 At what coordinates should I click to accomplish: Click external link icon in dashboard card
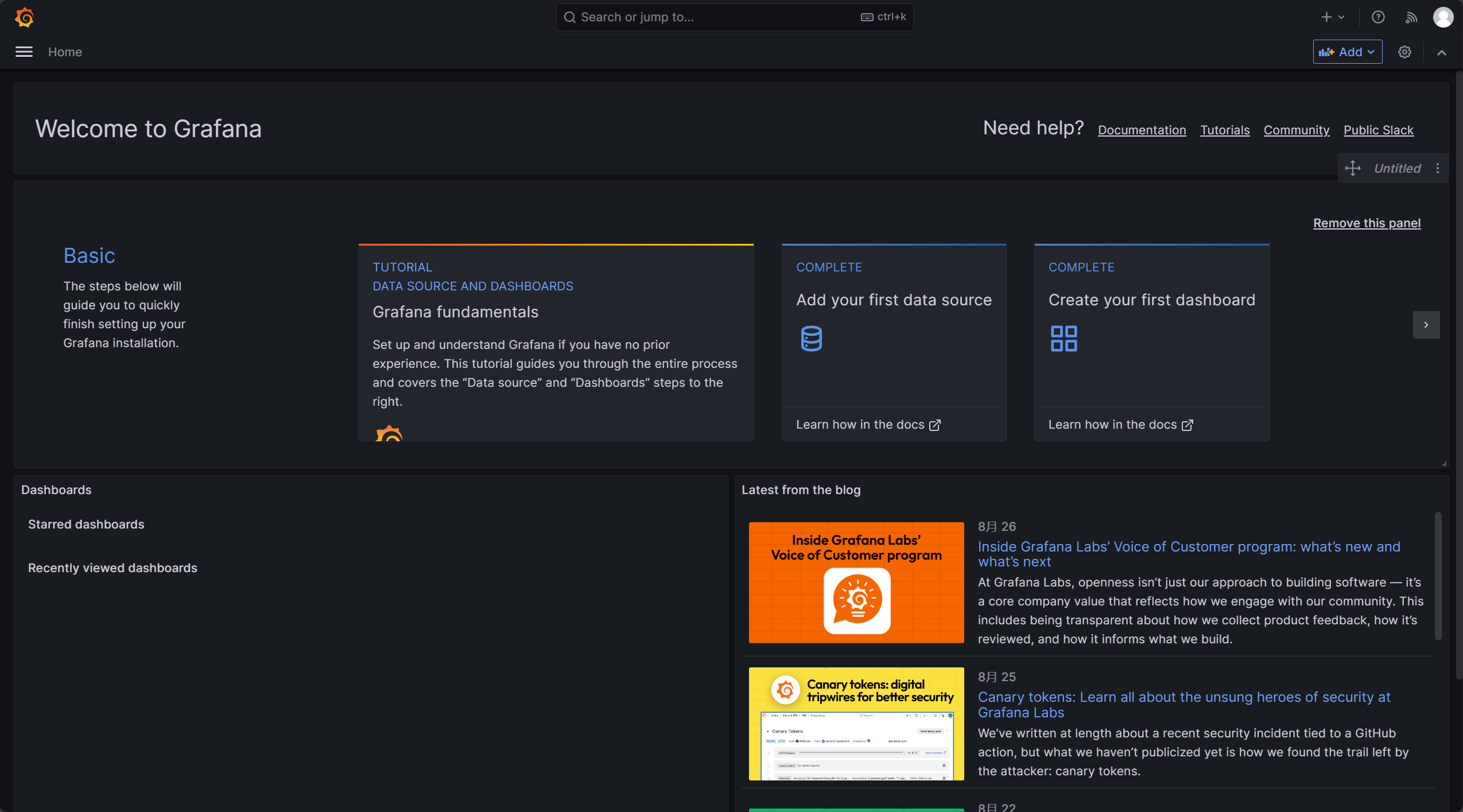(x=1188, y=425)
